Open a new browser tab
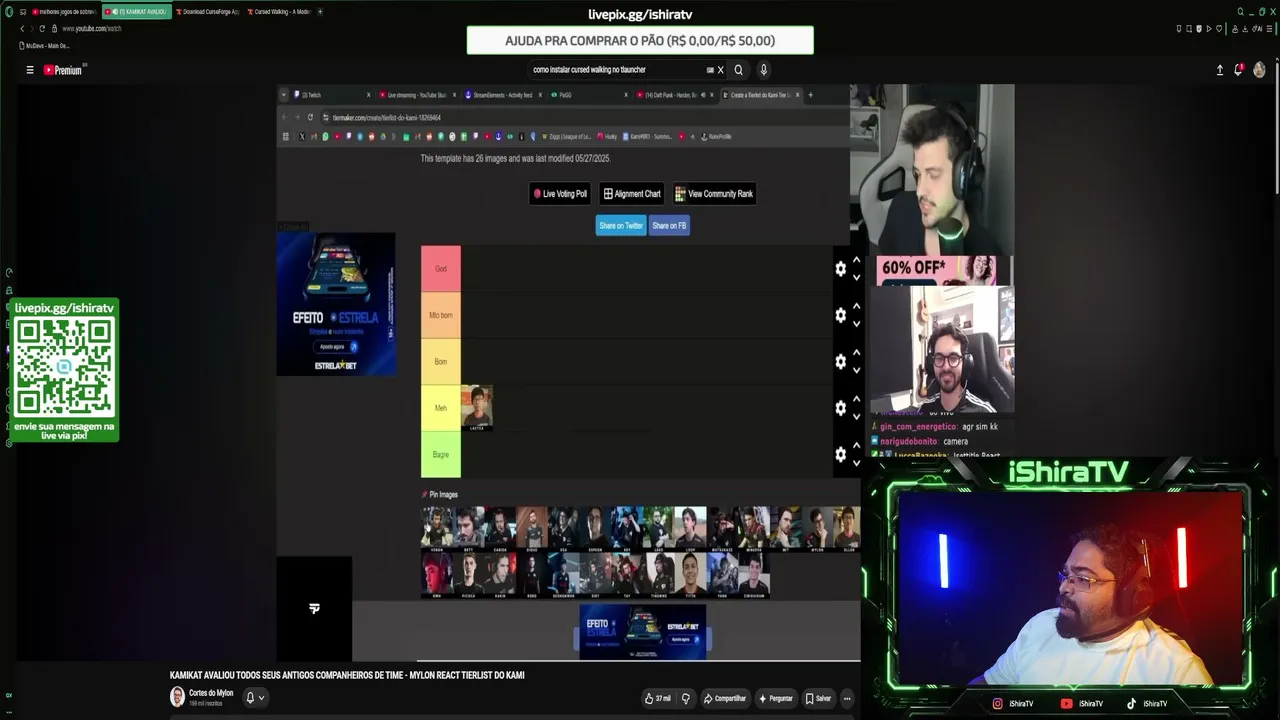This screenshot has width=1280, height=720. [x=320, y=12]
